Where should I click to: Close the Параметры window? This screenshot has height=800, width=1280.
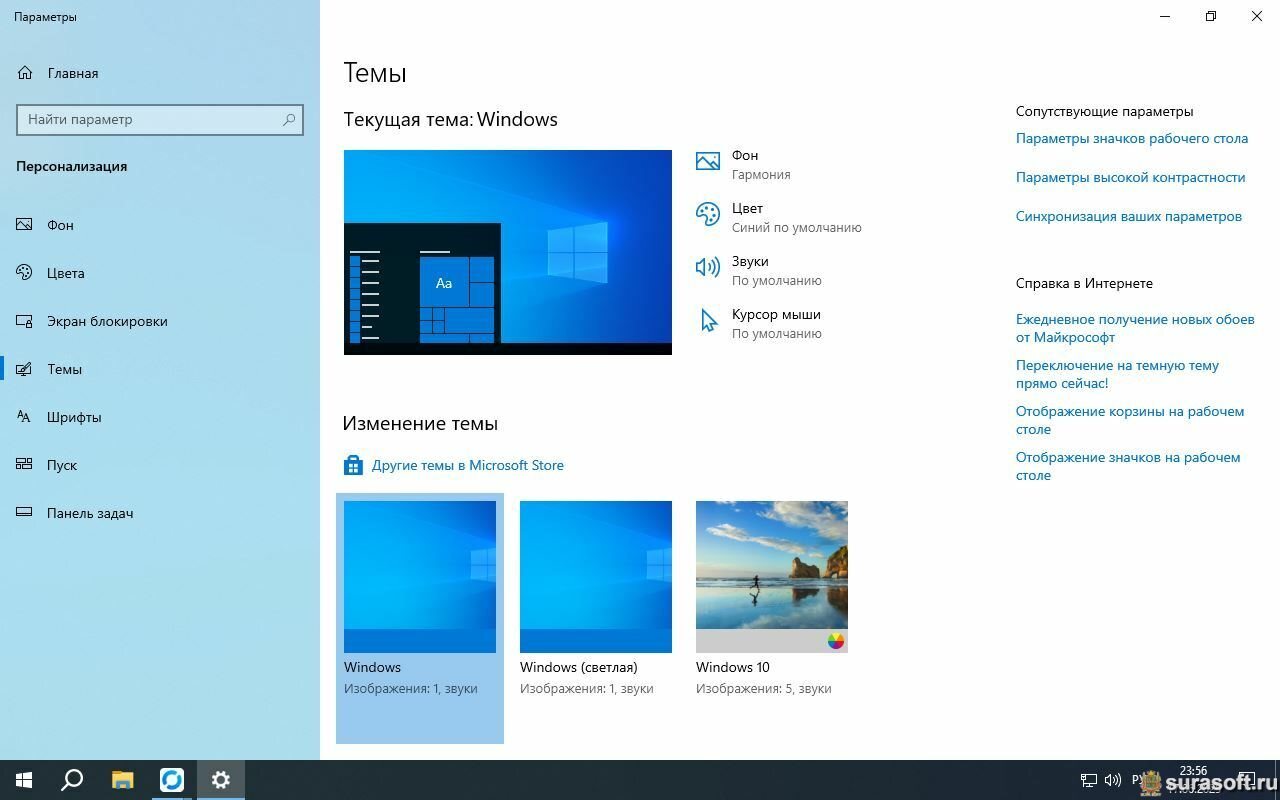[1257, 16]
